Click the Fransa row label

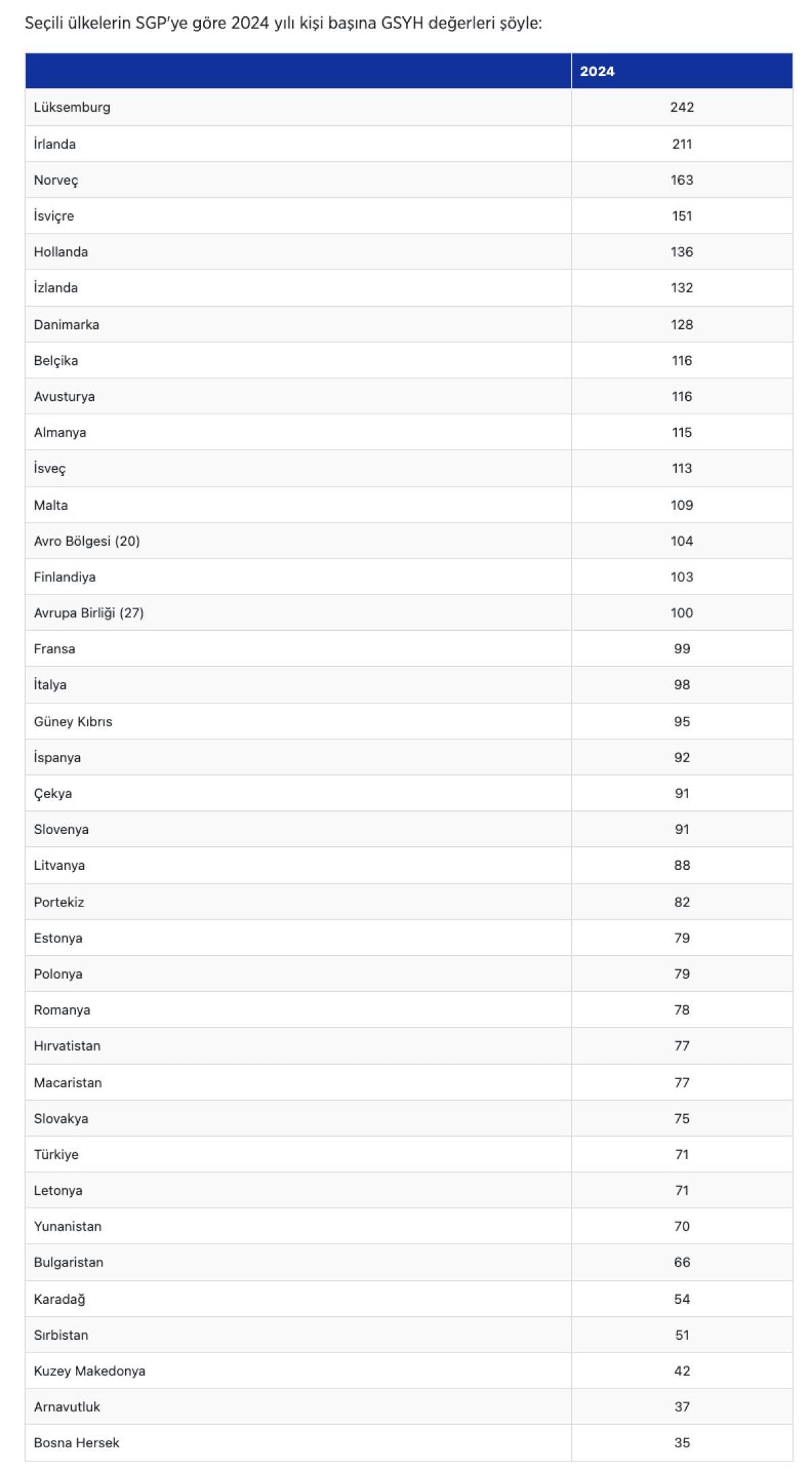pyautogui.click(x=54, y=649)
